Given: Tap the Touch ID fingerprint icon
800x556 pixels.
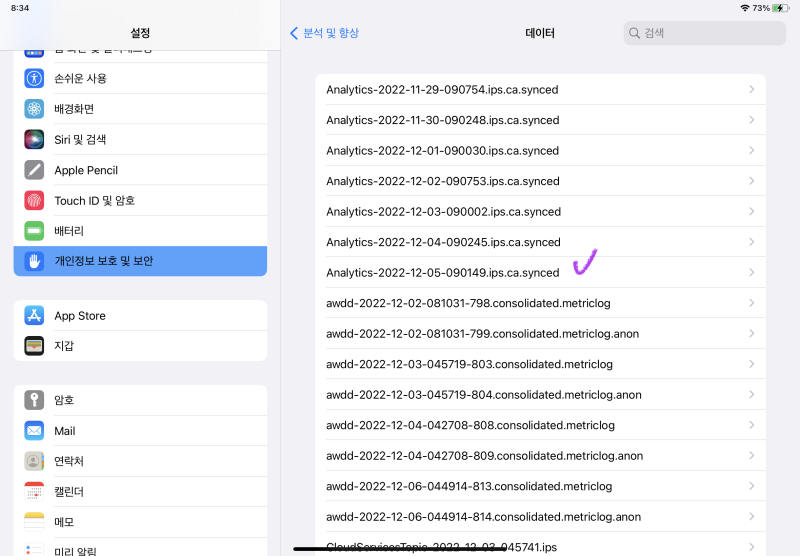Looking at the screenshot, I should click(x=34, y=200).
